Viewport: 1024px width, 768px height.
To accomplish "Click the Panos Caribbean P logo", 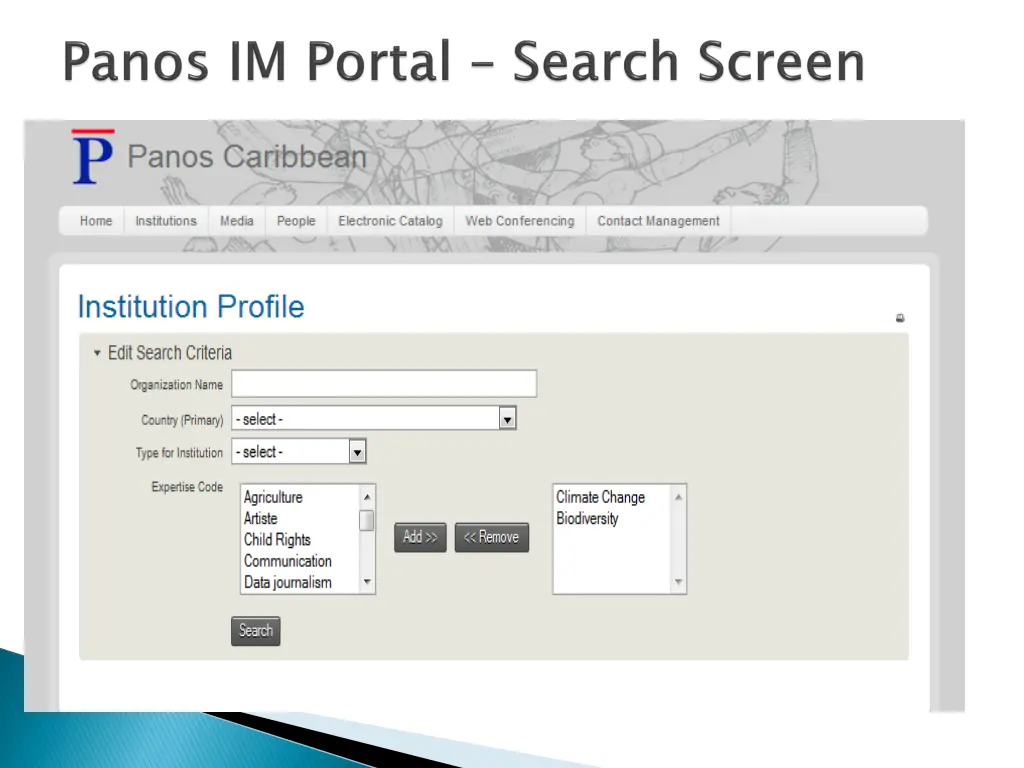I will (x=93, y=157).
